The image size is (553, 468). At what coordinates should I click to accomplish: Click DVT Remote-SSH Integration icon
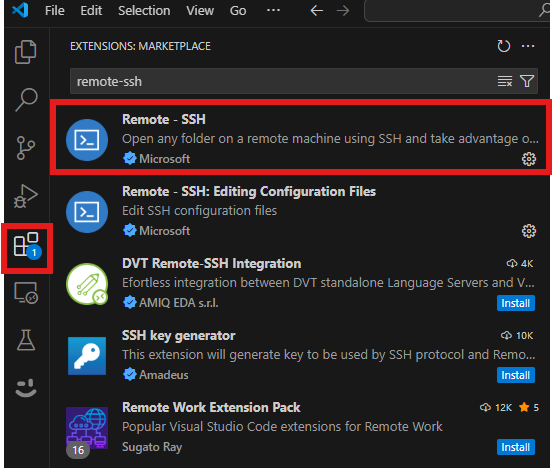87,284
